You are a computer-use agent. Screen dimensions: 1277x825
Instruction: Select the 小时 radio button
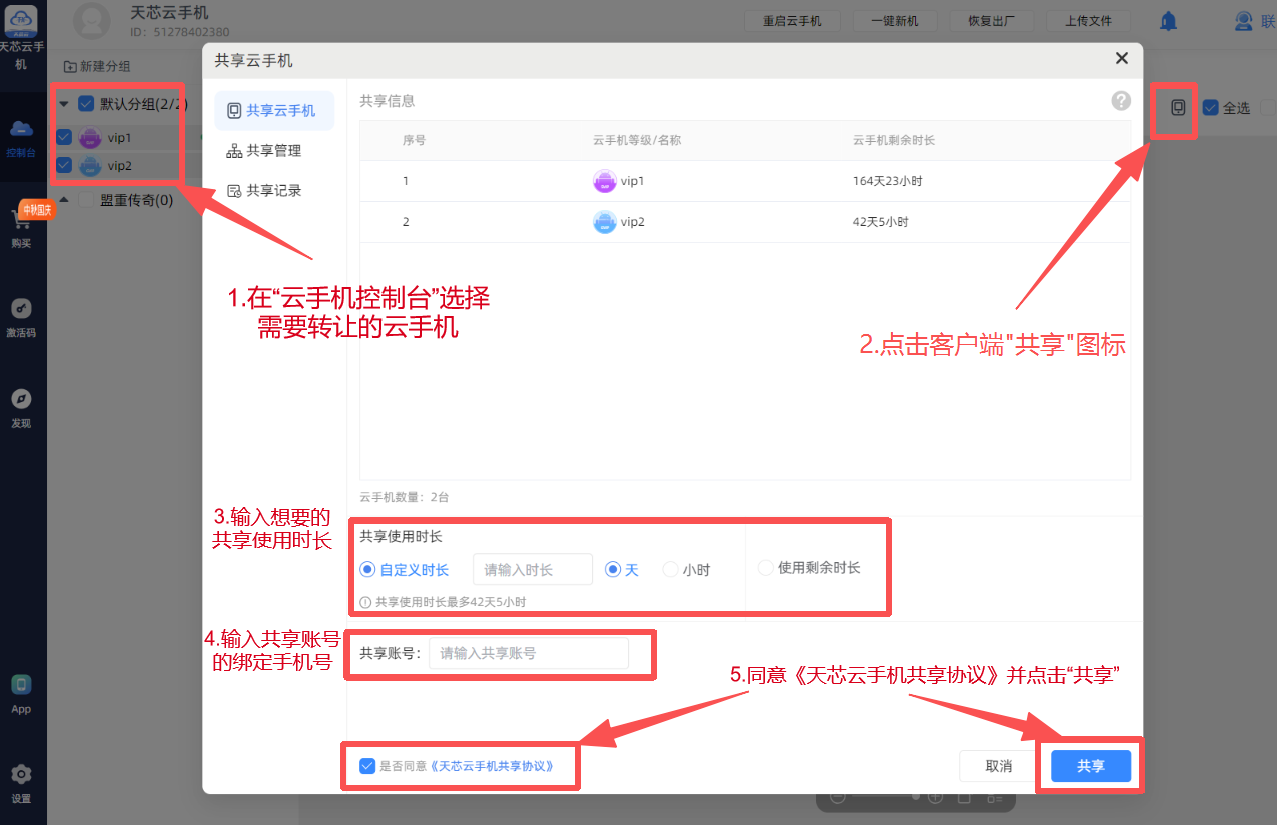pyautogui.click(x=670, y=570)
